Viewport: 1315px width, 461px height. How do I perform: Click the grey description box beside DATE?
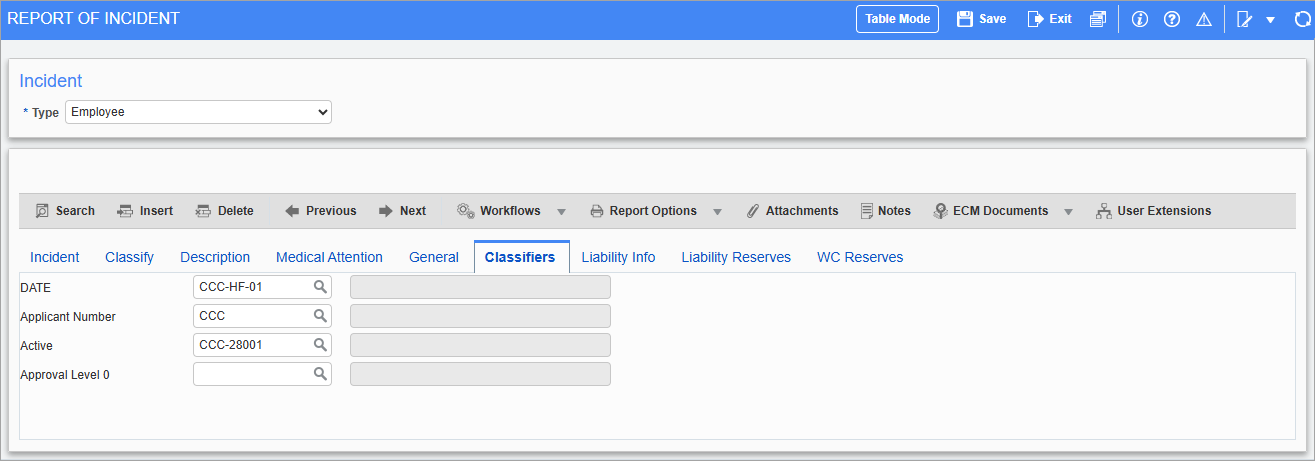(480, 287)
